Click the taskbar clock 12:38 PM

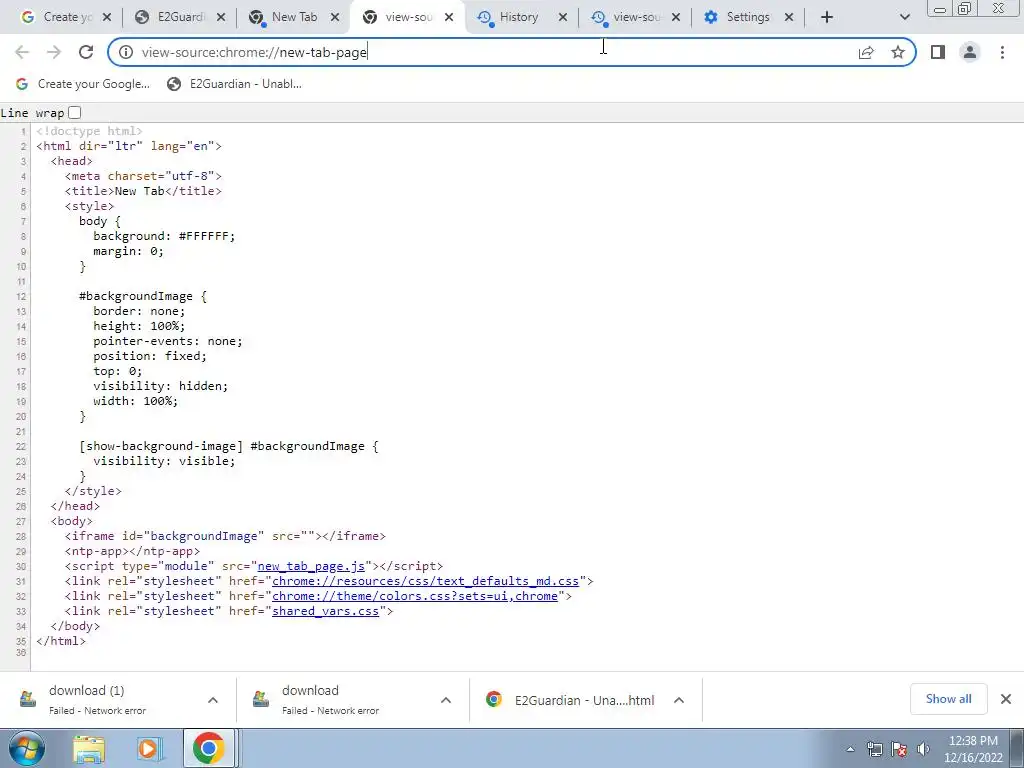[973, 741]
